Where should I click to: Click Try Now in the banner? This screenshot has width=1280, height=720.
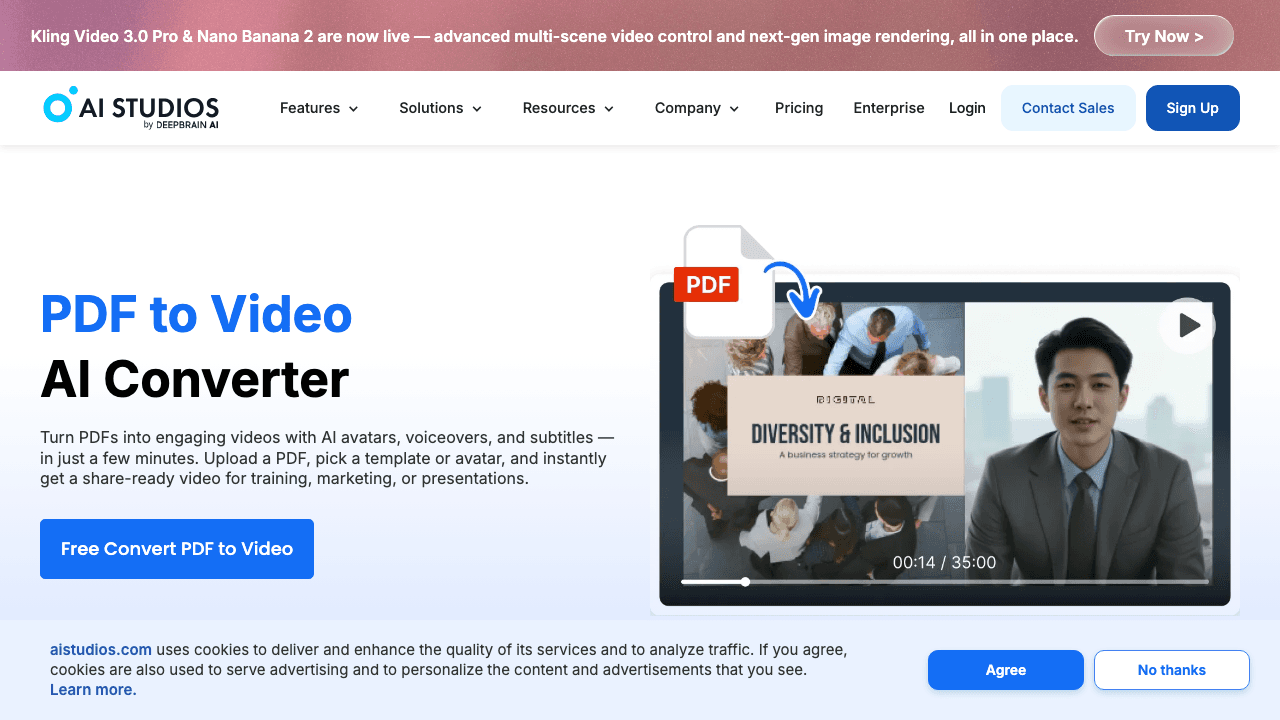[x=1163, y=36]
